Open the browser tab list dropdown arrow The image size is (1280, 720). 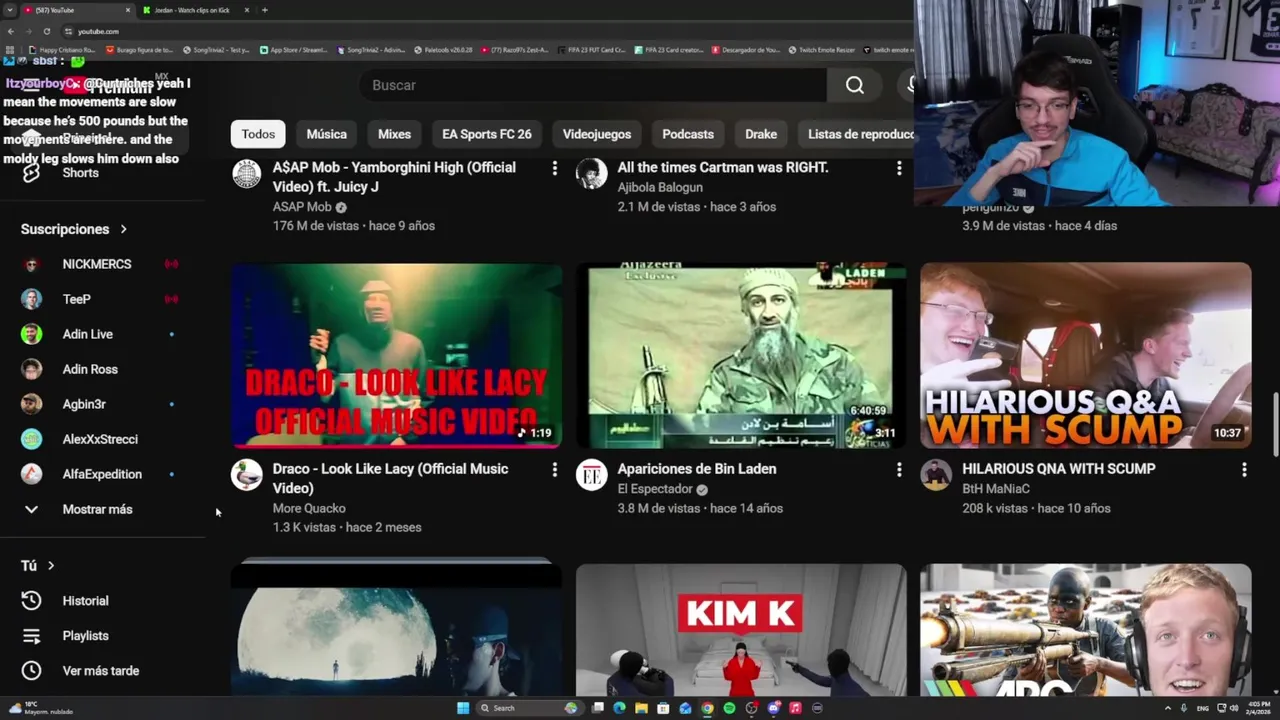(x=9, y=10)
